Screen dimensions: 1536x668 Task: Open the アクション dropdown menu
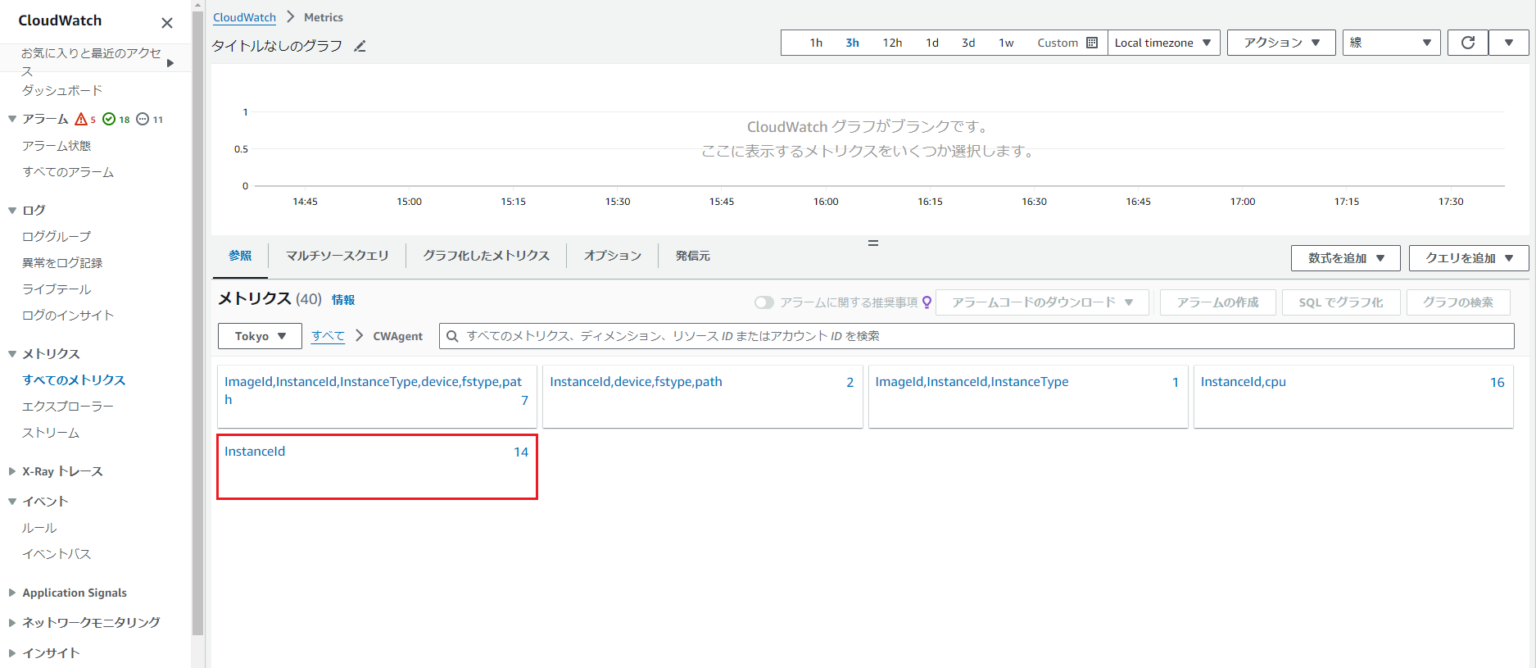pos(1281,42)
